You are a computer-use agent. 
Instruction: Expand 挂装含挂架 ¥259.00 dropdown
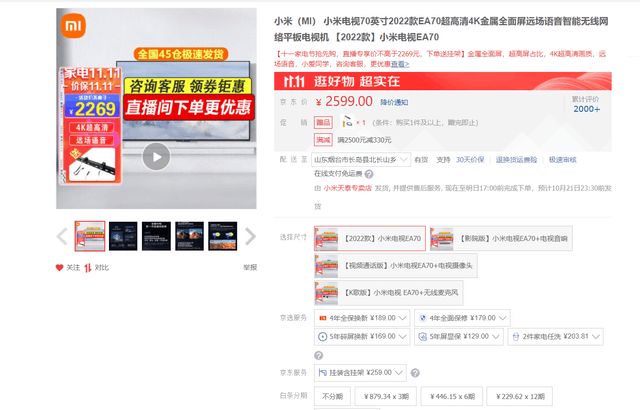coord(360,372)
